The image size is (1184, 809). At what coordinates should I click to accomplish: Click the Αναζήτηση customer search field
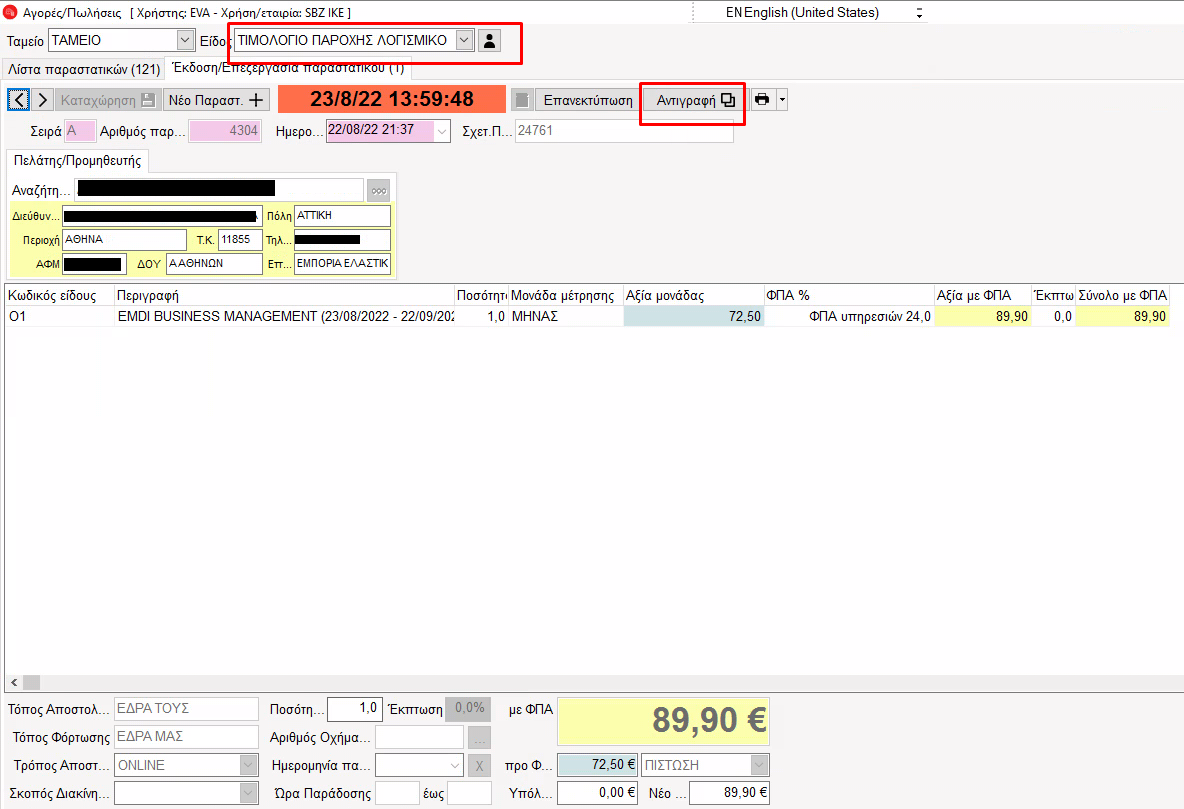pos(219,190)
